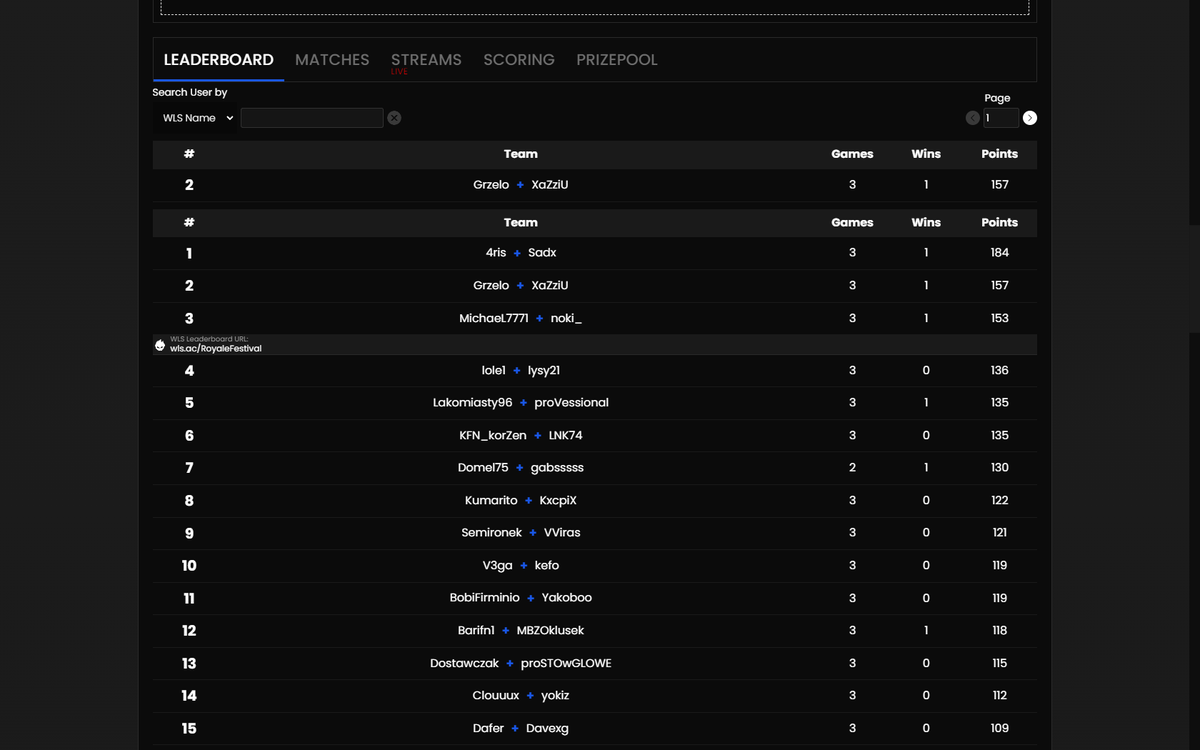Image resolution: width=1200 pixels, height=750 pixels.
Task: Click player Kumarito in rank 8
Action: [491, 501]
